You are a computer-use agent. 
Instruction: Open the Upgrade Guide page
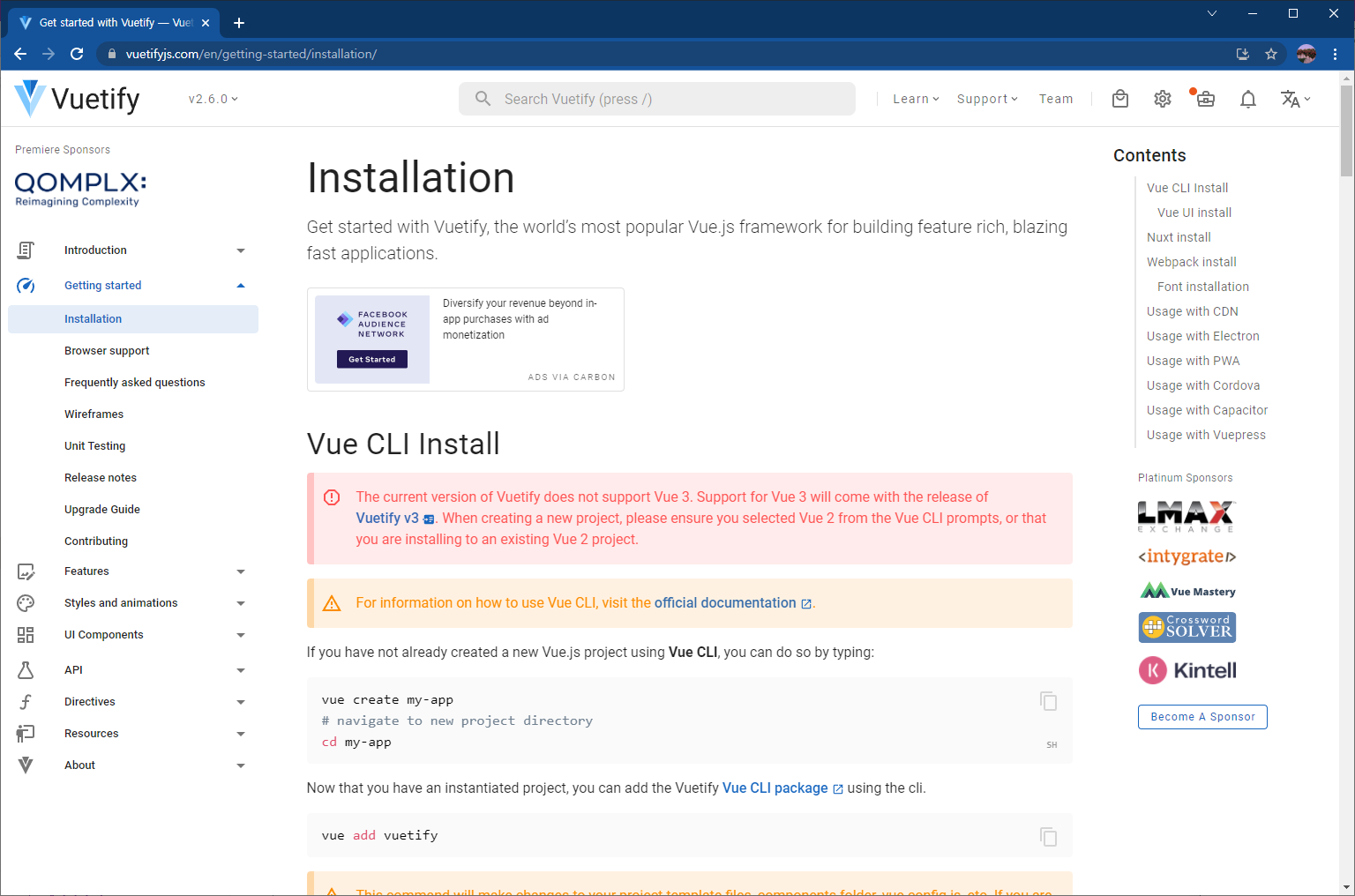102,510
